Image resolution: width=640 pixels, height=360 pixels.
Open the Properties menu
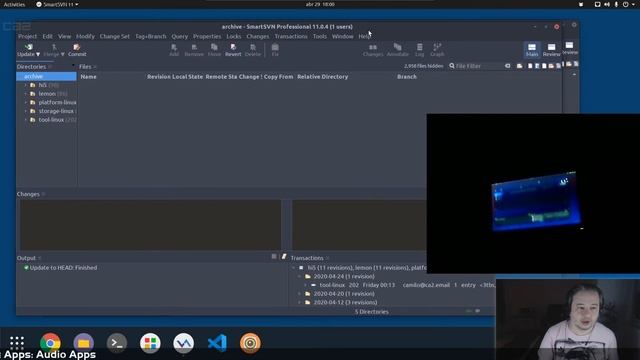[x=207, y=36]
